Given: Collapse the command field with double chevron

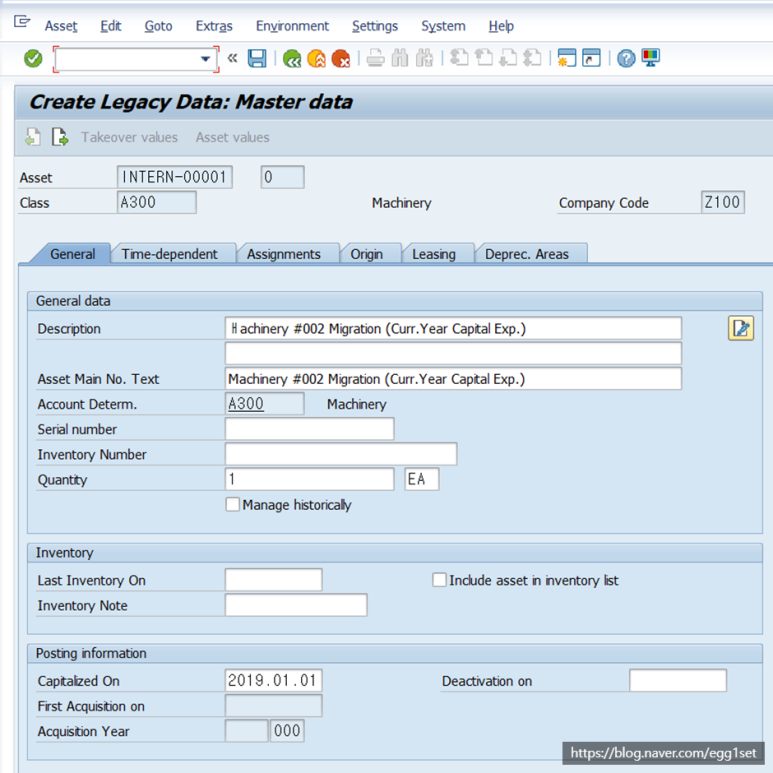Looking at the screenshot, I should (232, 58).
